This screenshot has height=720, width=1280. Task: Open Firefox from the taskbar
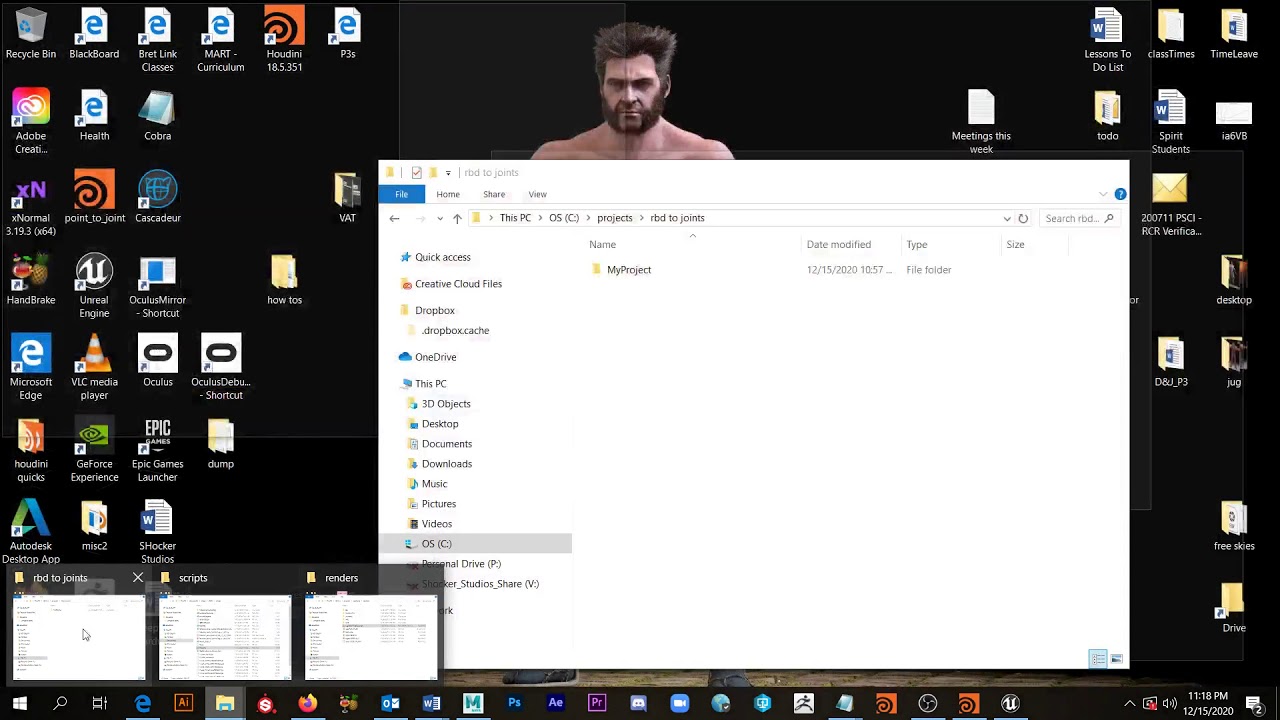click(307, 704)
